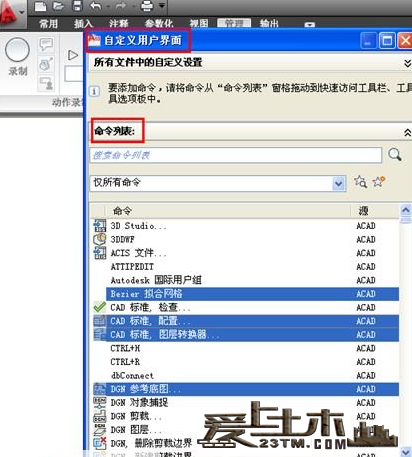The width and height of the screenshot is (412, 457).
Task: Click the green checkmark CAD 标准检查 icon
Action: tap(99, 307)
